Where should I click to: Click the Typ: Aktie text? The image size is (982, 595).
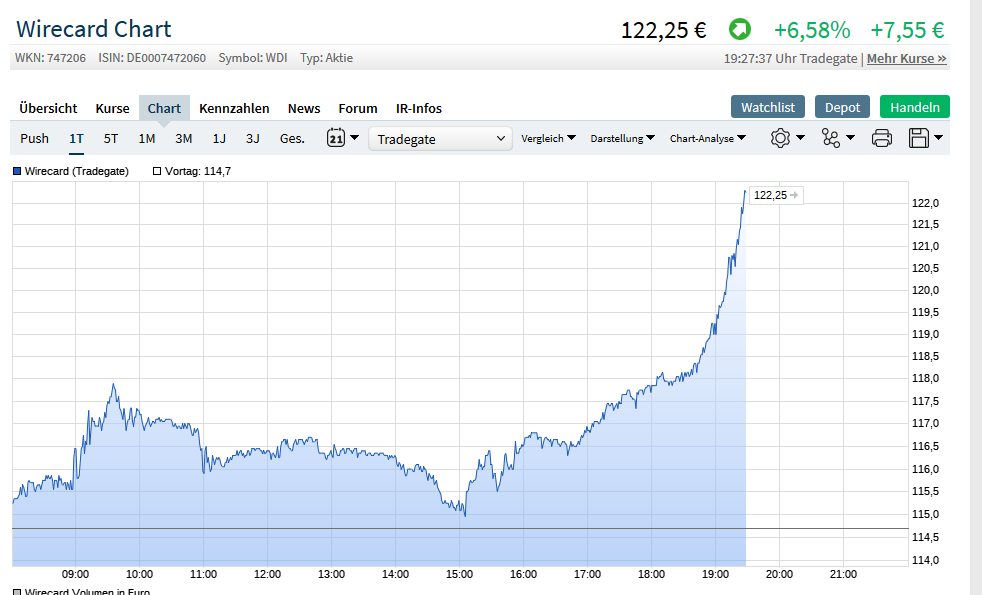(326, 58)
